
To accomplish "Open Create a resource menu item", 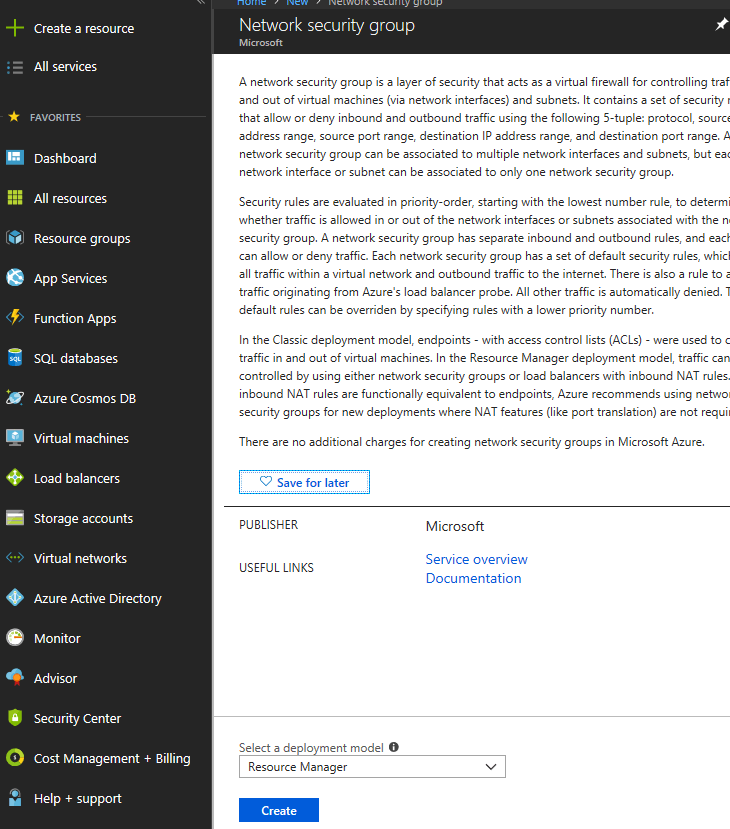I will (x=84, y=29).
